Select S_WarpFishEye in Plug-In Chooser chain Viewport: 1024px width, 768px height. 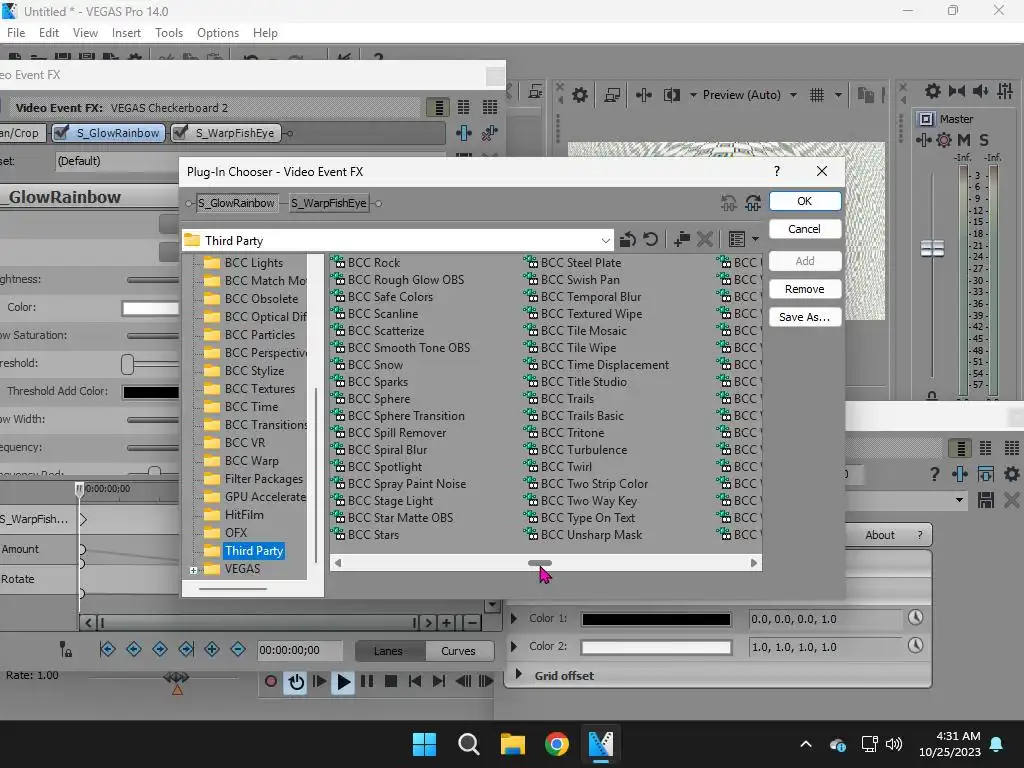[x=328, y=203]
